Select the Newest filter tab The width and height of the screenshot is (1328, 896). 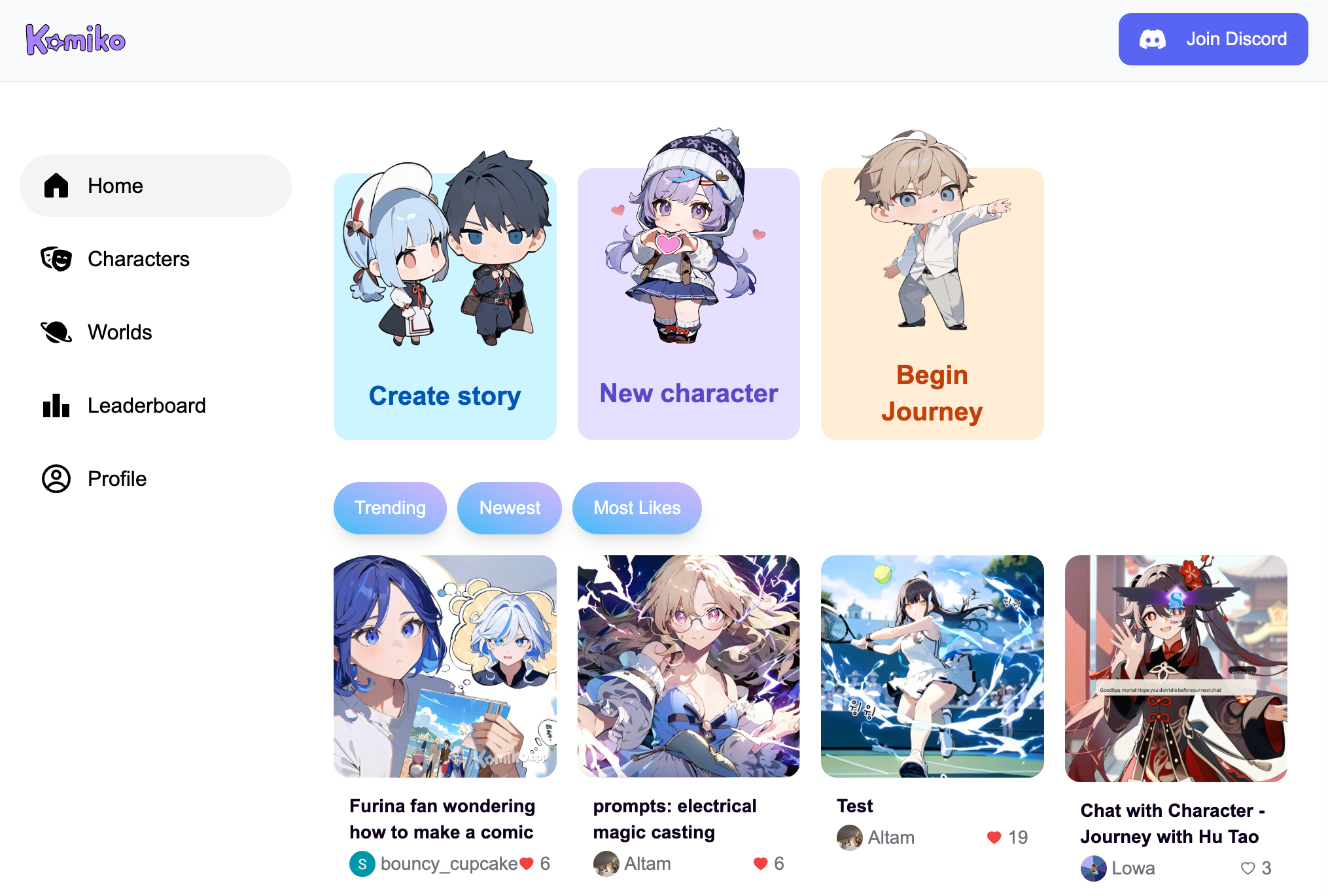tap(510, 508)
